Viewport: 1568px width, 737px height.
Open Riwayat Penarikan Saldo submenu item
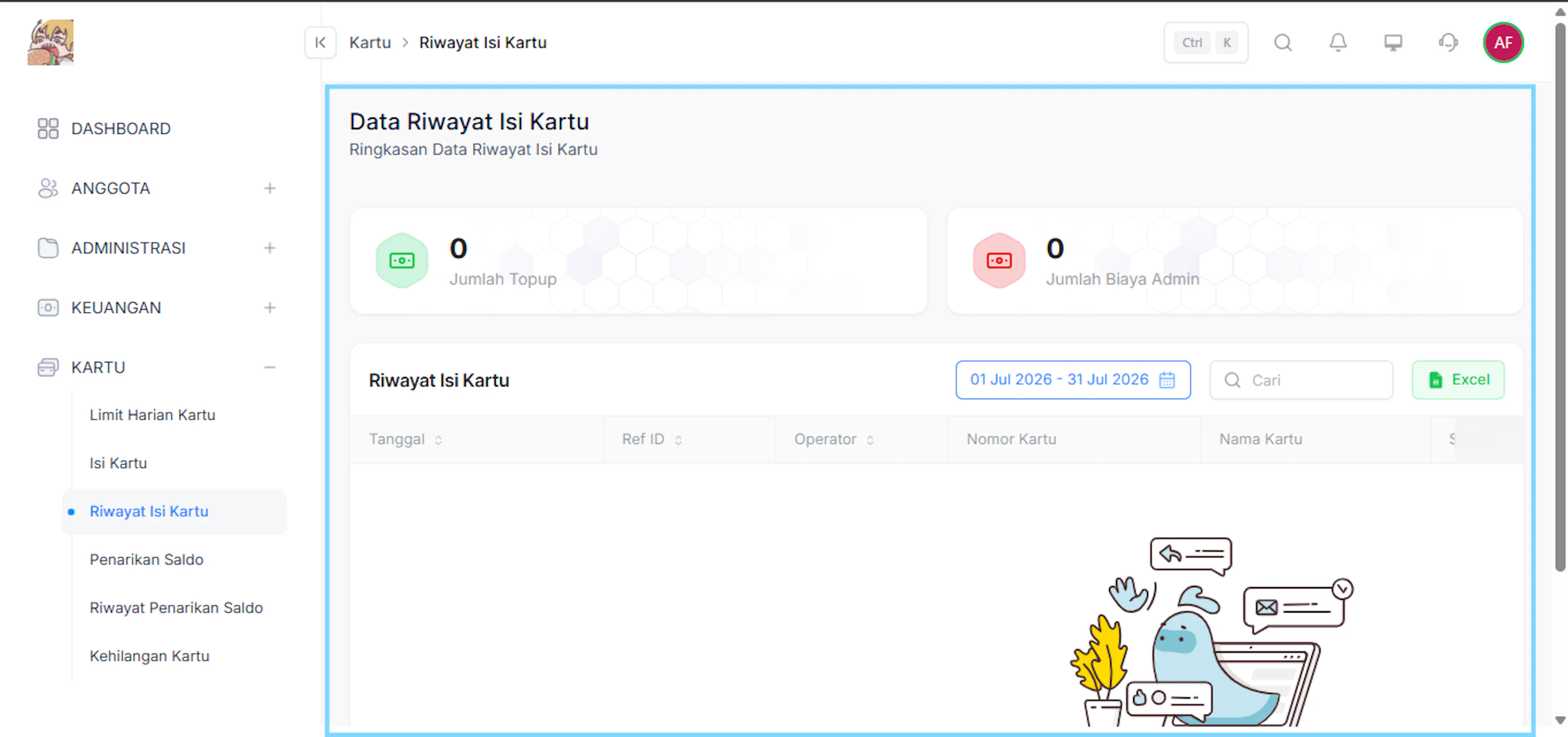click(176, 608)
